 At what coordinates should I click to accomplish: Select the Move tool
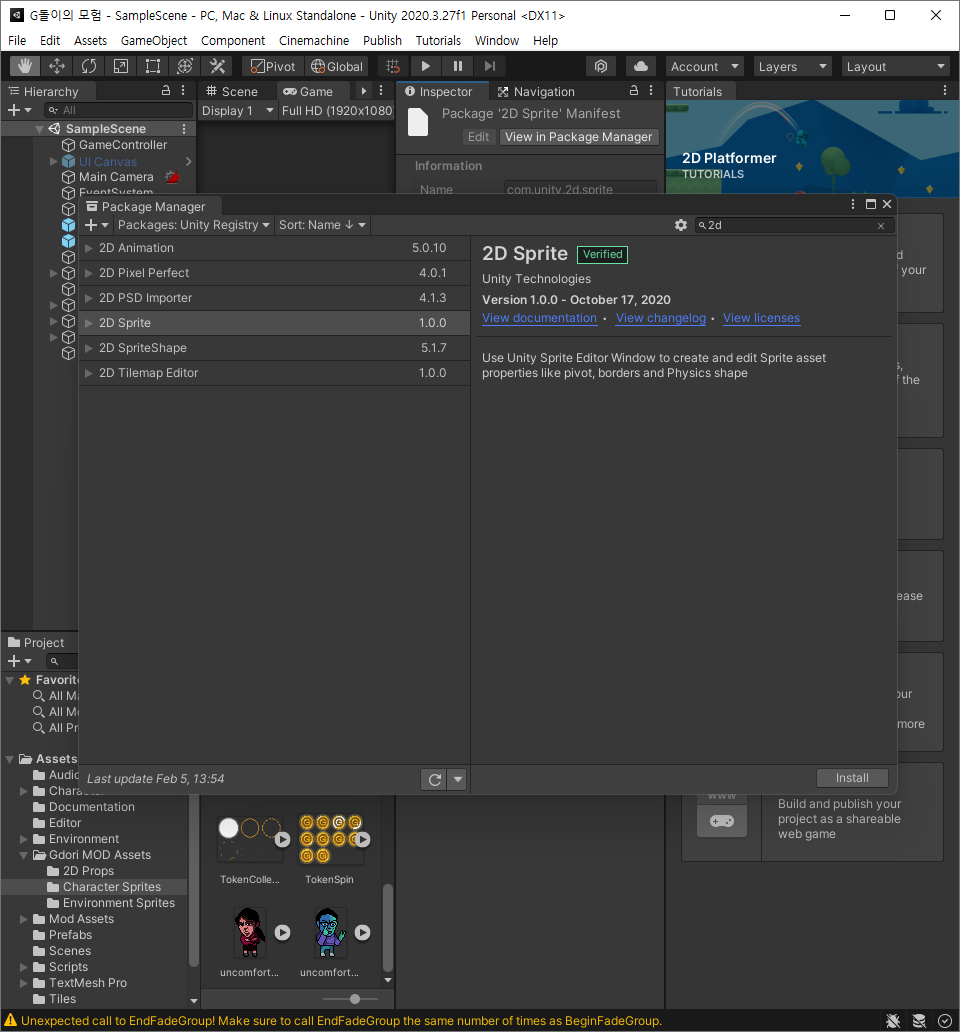tap(57, 66)
